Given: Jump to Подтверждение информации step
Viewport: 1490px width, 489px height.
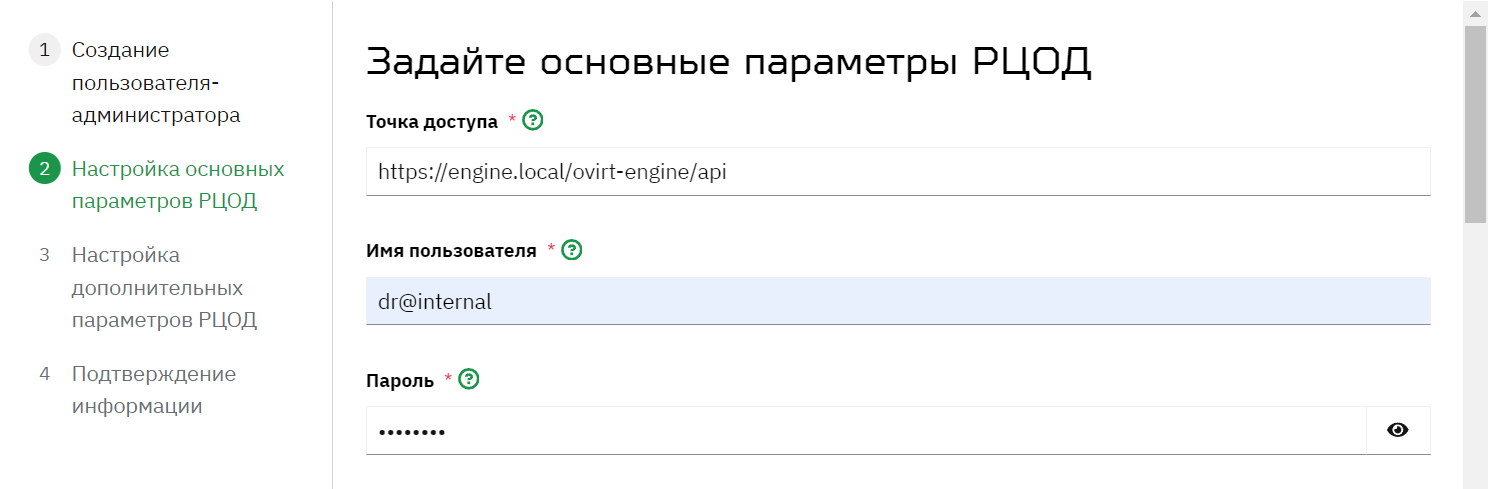Looking at the screenshot, I should click(x=154, y=390).
